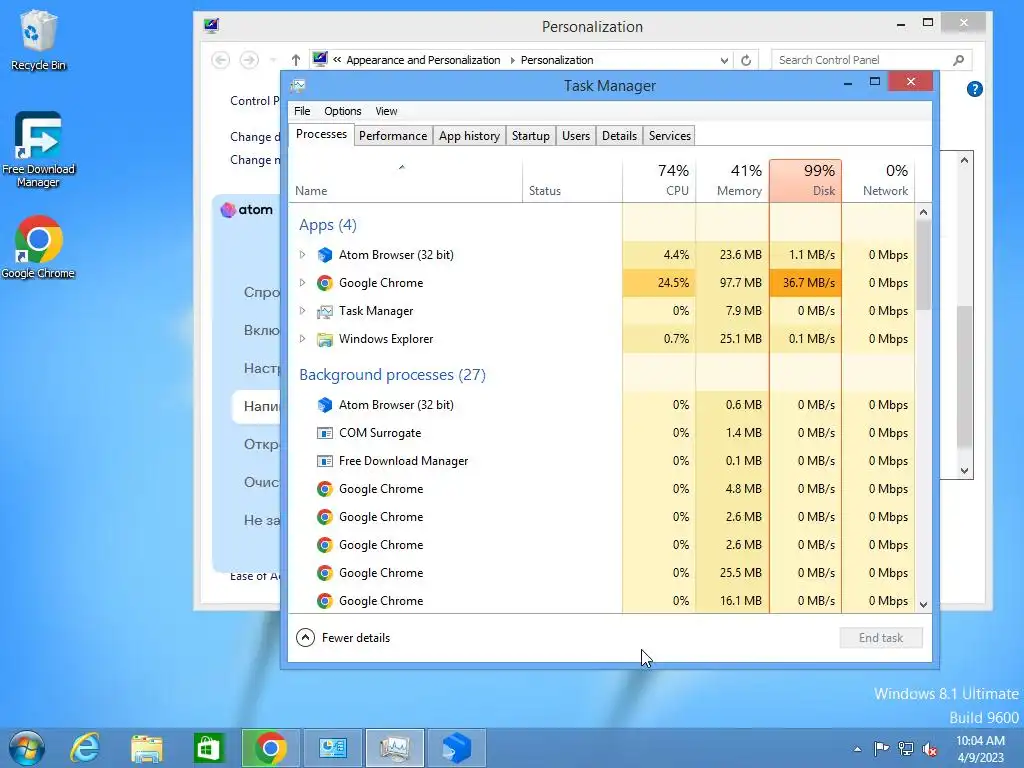1024x768 pixels.
Task: Select the Chrome process using 16.1 MB
Action: coord(602,601)
